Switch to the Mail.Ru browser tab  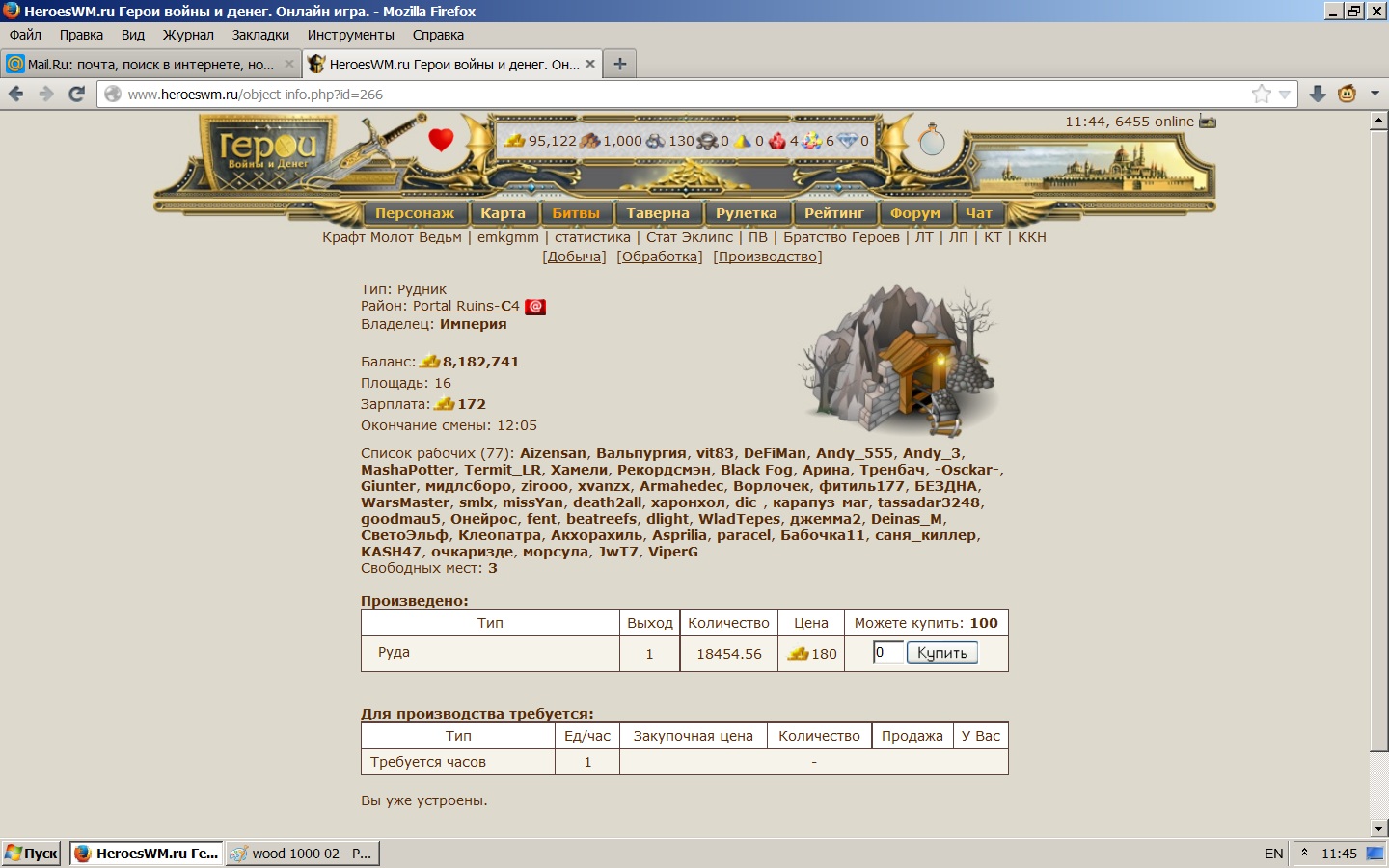[150, 64]
